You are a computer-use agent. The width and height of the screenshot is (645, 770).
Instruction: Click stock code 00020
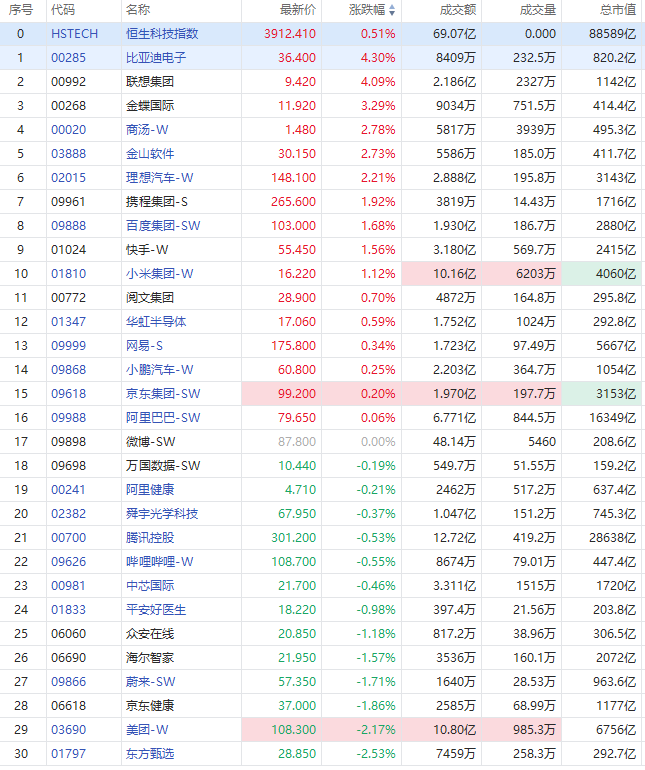pyautogui.click(x=68, y=130)
